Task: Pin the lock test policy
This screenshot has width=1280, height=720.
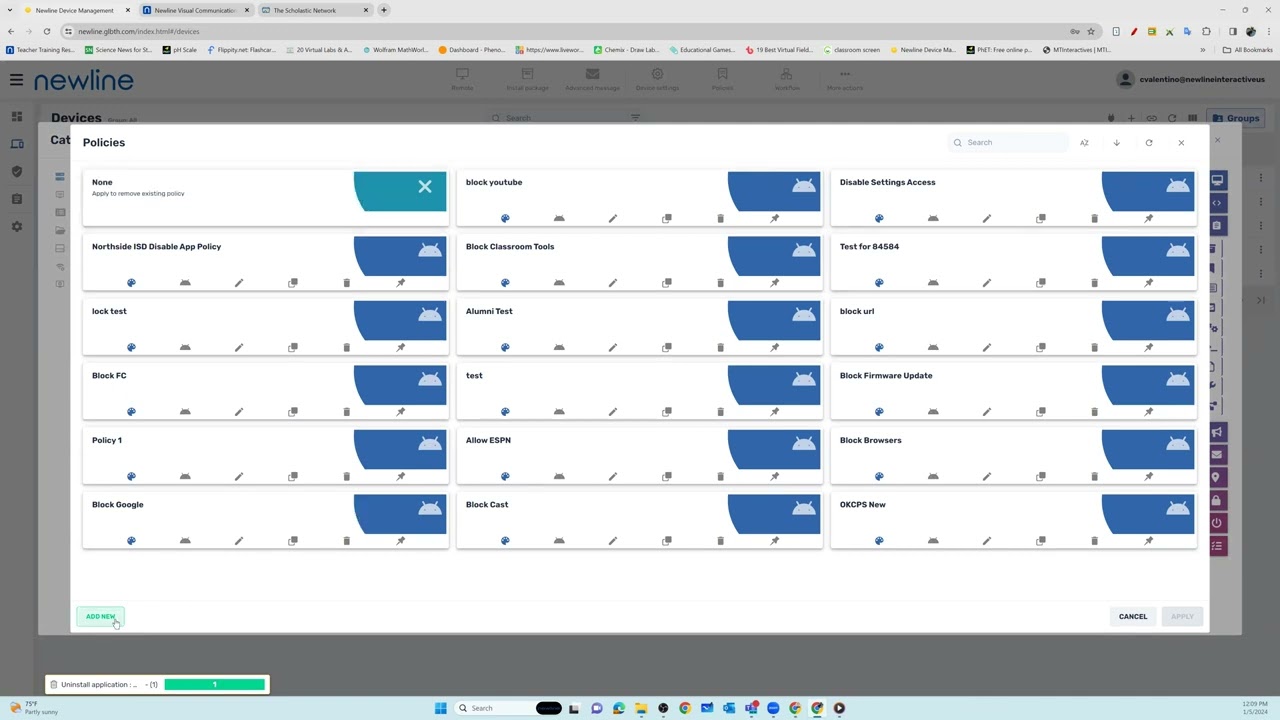Action: pyautogui.click(x=400, y=347)
